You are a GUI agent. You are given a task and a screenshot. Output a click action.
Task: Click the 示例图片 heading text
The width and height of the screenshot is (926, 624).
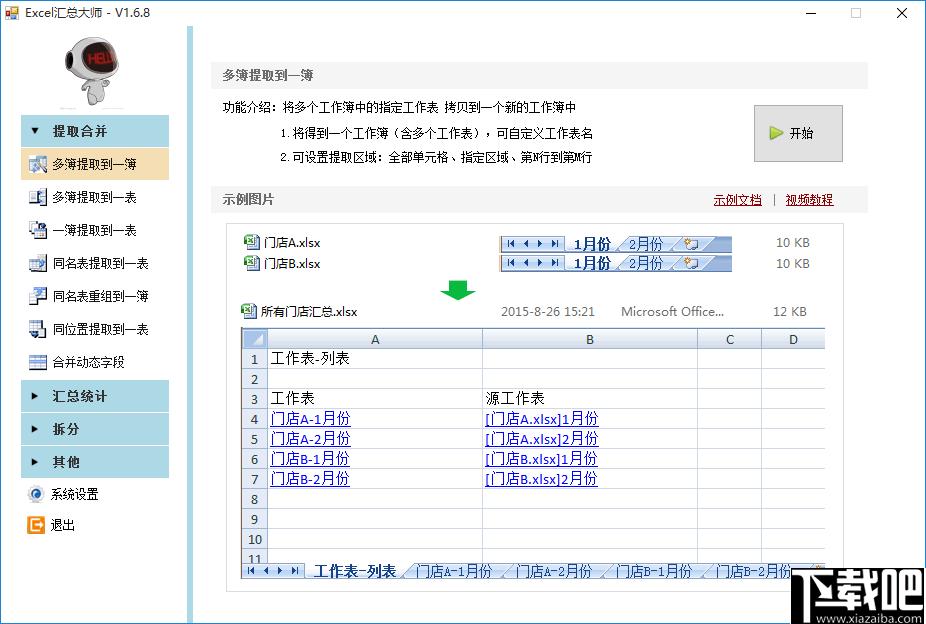click(248, 200)
